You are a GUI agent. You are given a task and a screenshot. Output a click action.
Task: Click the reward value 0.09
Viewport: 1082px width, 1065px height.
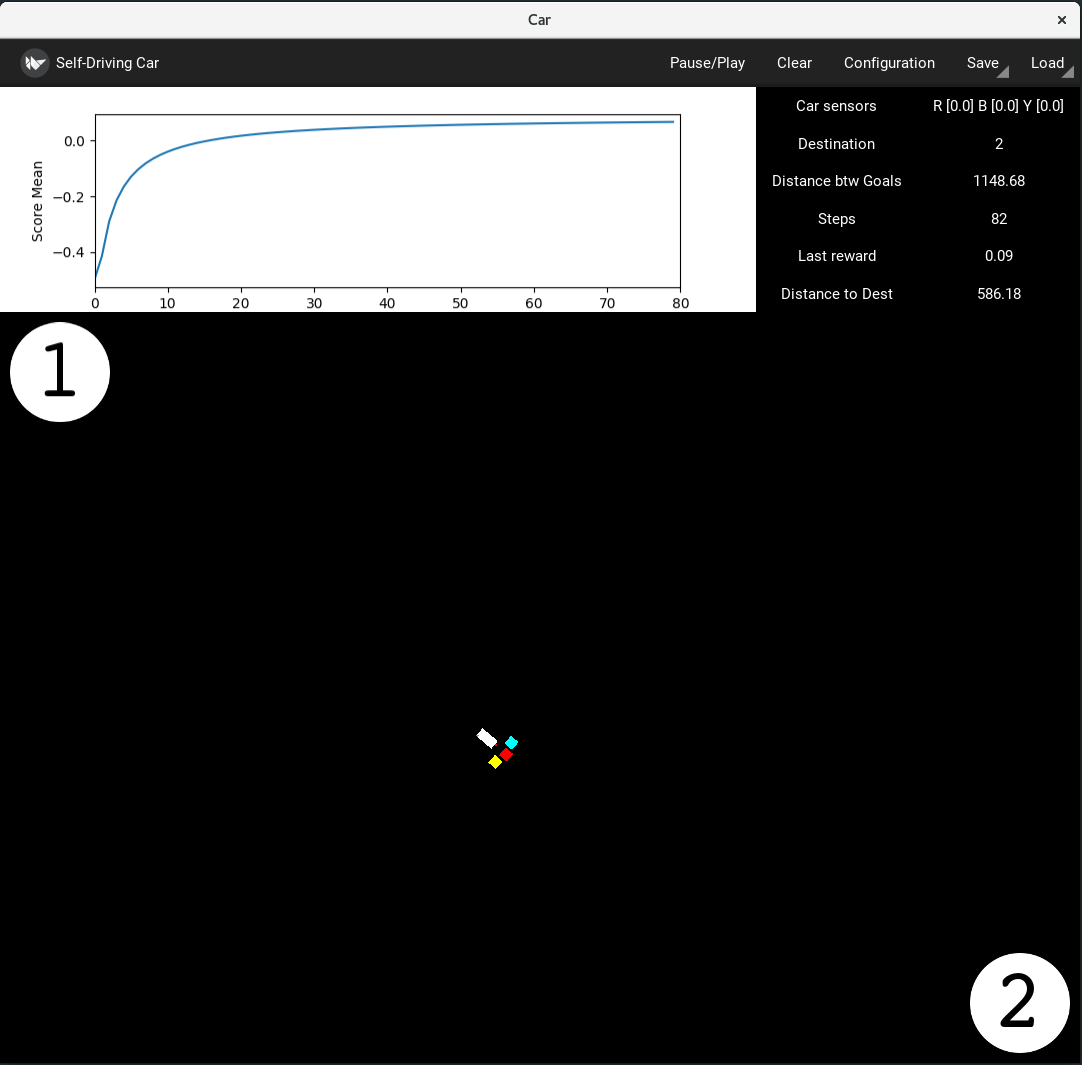coord(999,256)
